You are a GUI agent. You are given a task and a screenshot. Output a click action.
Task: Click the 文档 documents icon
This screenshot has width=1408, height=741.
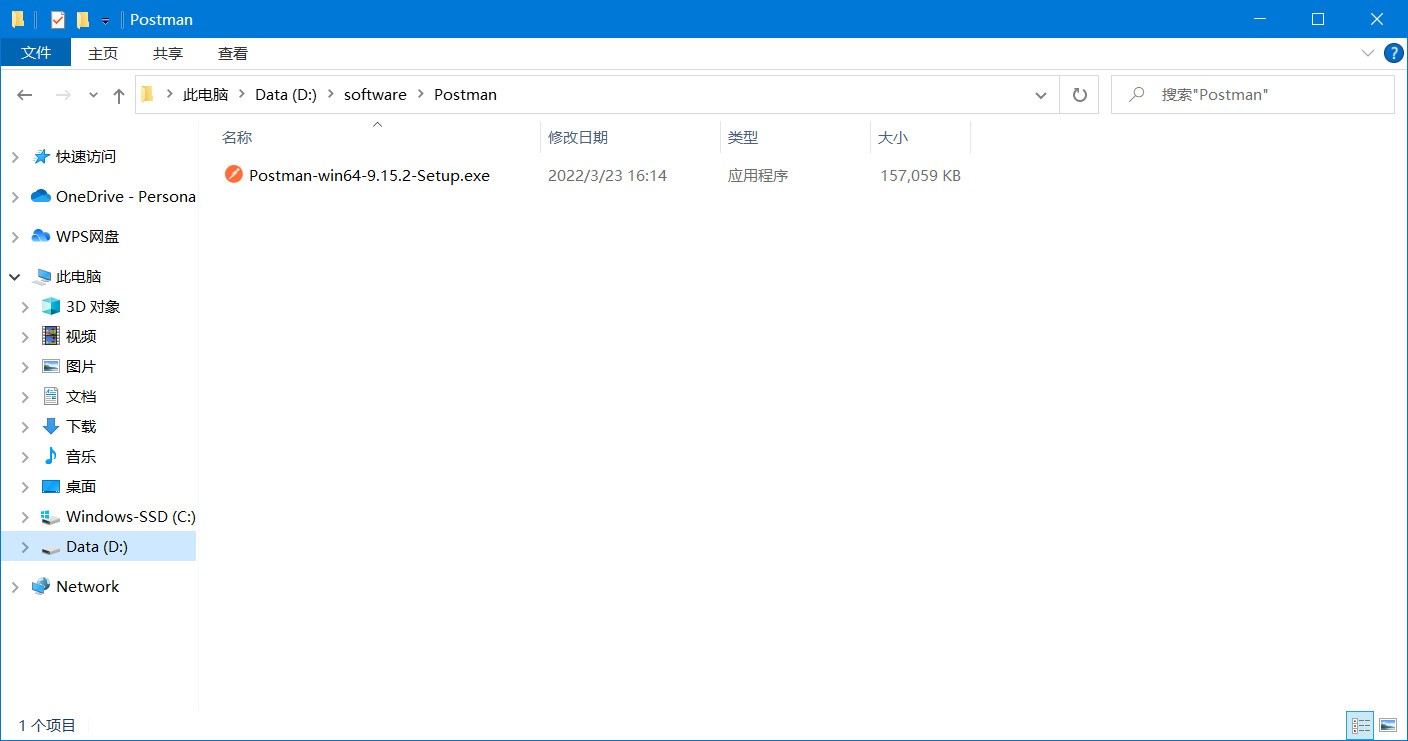point(51,396)
